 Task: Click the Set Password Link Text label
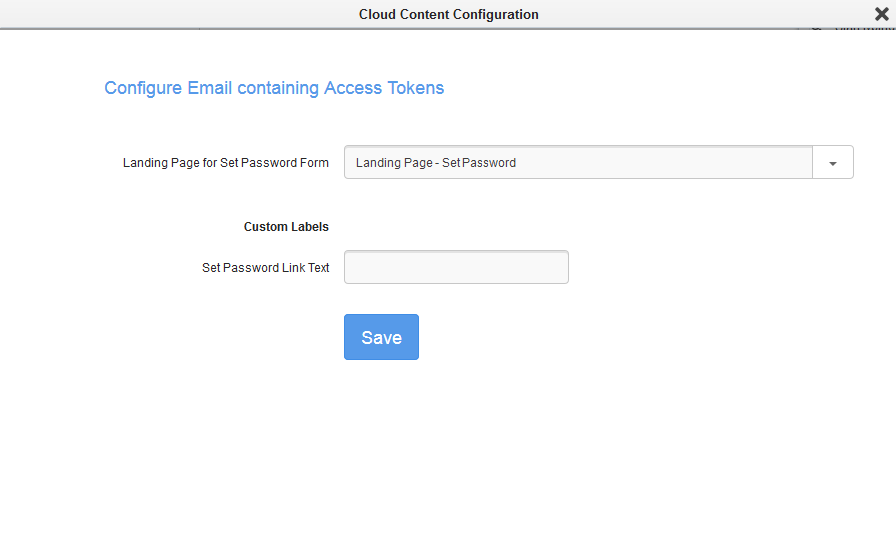coord(266,268)
